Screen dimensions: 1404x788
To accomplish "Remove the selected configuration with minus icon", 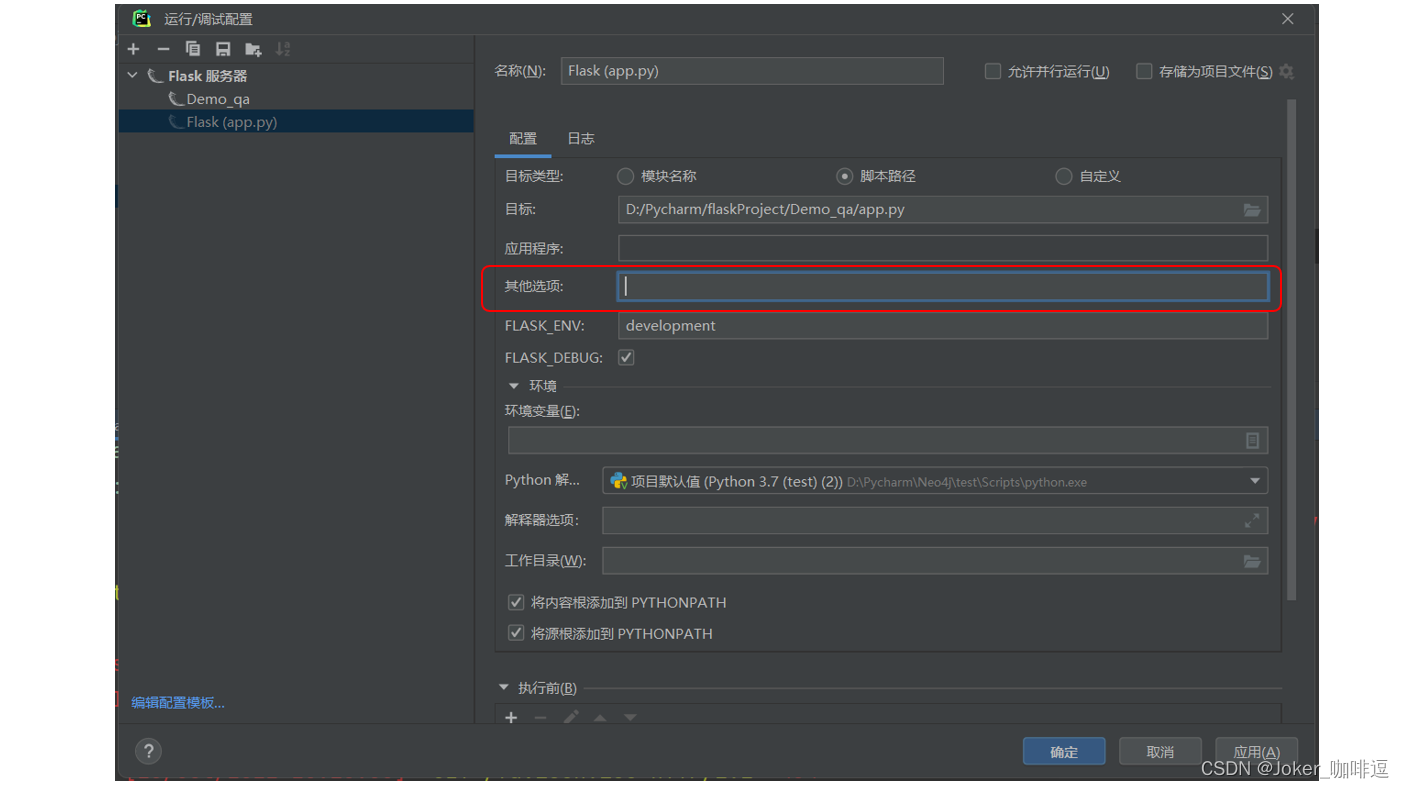I will click(163, 49).
